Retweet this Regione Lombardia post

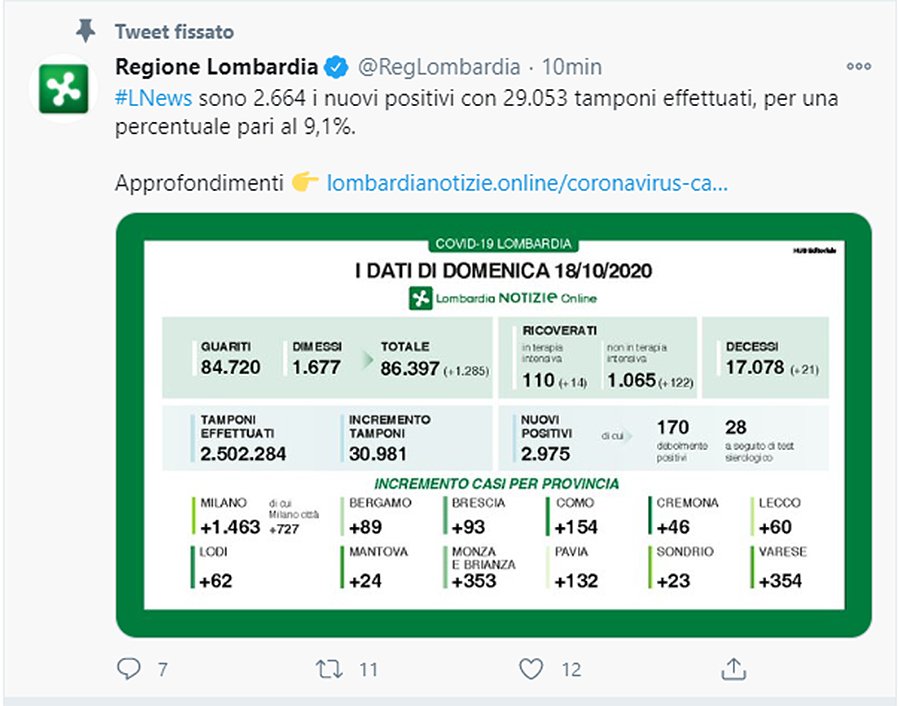point(329,669)
